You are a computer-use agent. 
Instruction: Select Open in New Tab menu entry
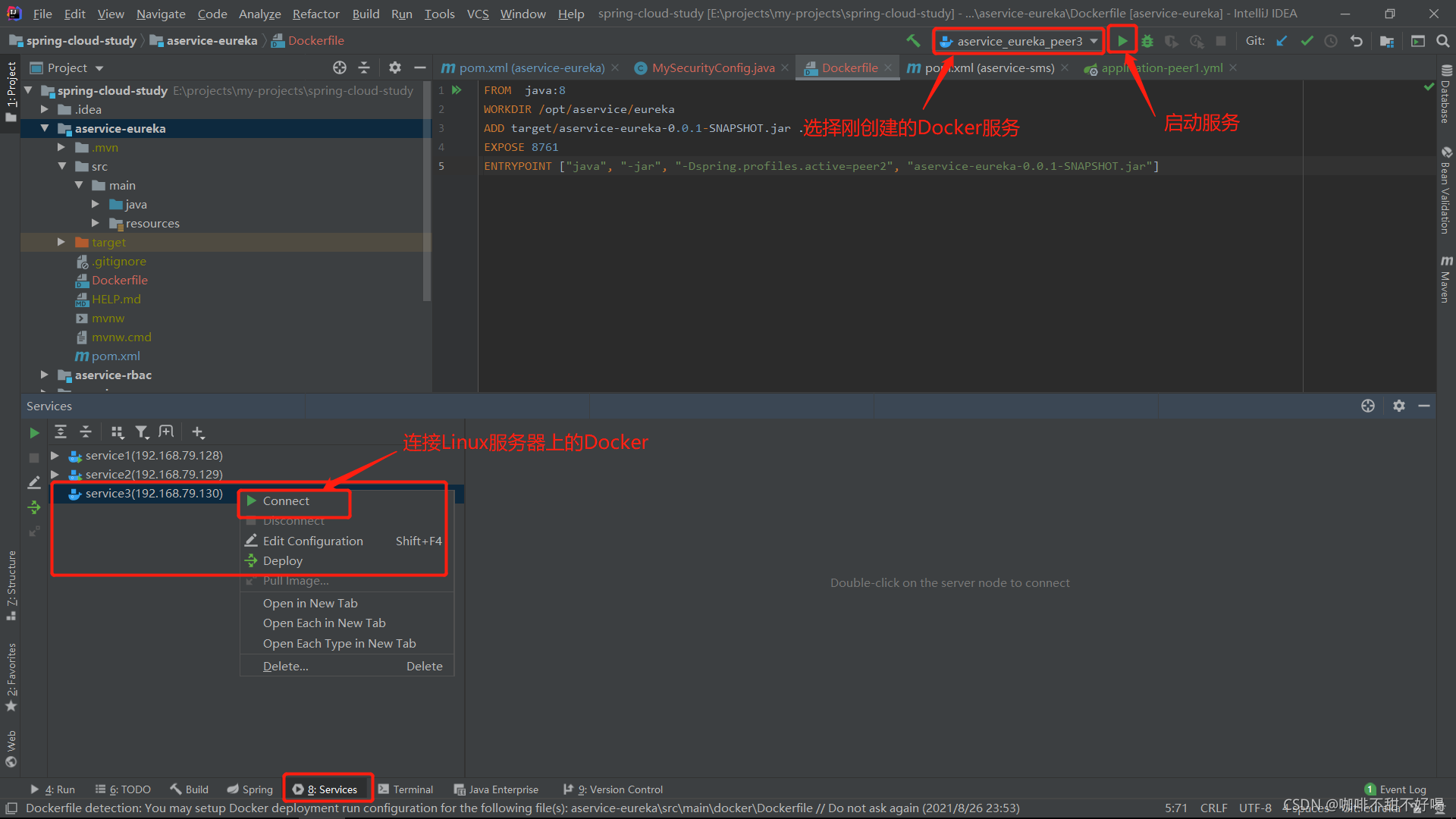point(347,603)
